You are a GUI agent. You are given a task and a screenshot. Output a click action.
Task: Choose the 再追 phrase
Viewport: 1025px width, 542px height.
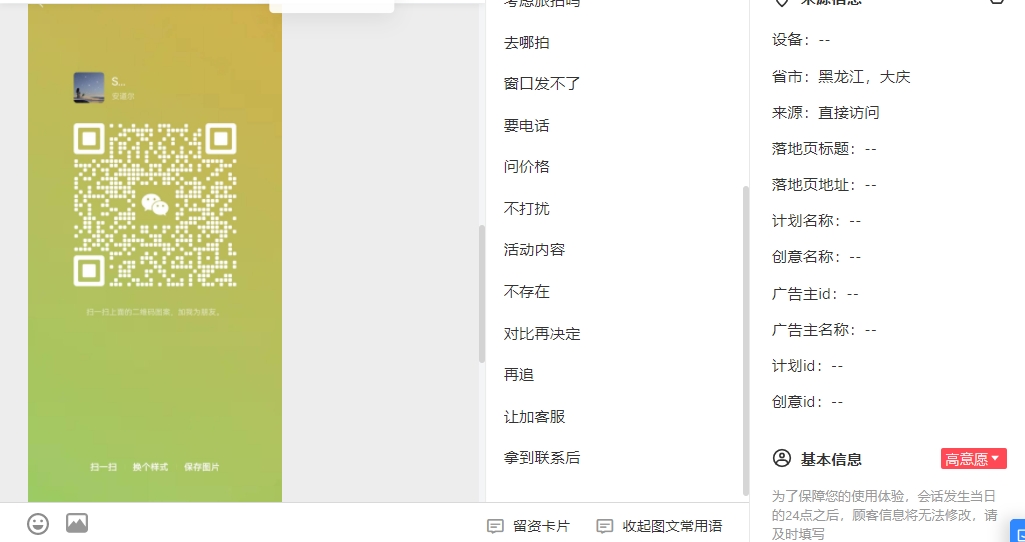click(519, 375)
